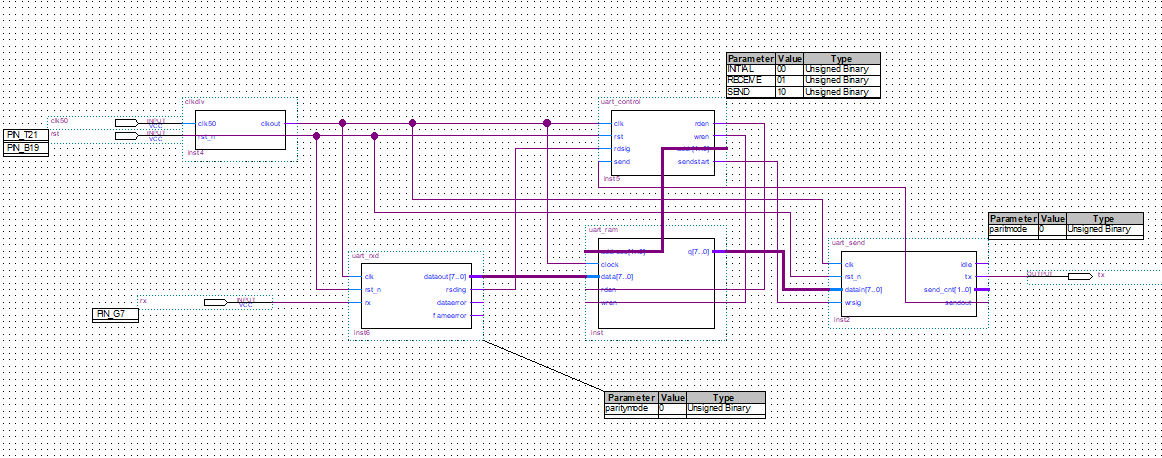Image resolution: width=1162 pixels, height=458 pixels.
Task: Click the inst6 instance label
Action: tap(361, 333)
